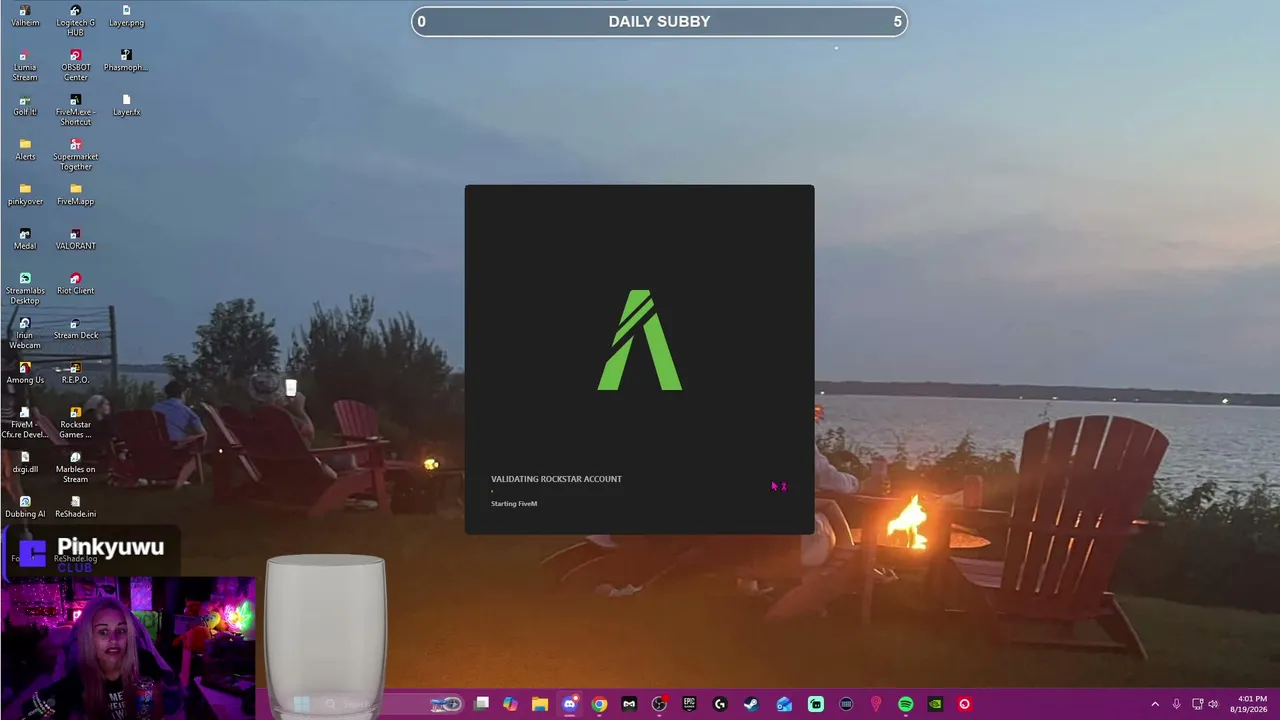Open Steam from the taskbar
The width and height of the screenshot is (1280, 720).
click(750, 704)
